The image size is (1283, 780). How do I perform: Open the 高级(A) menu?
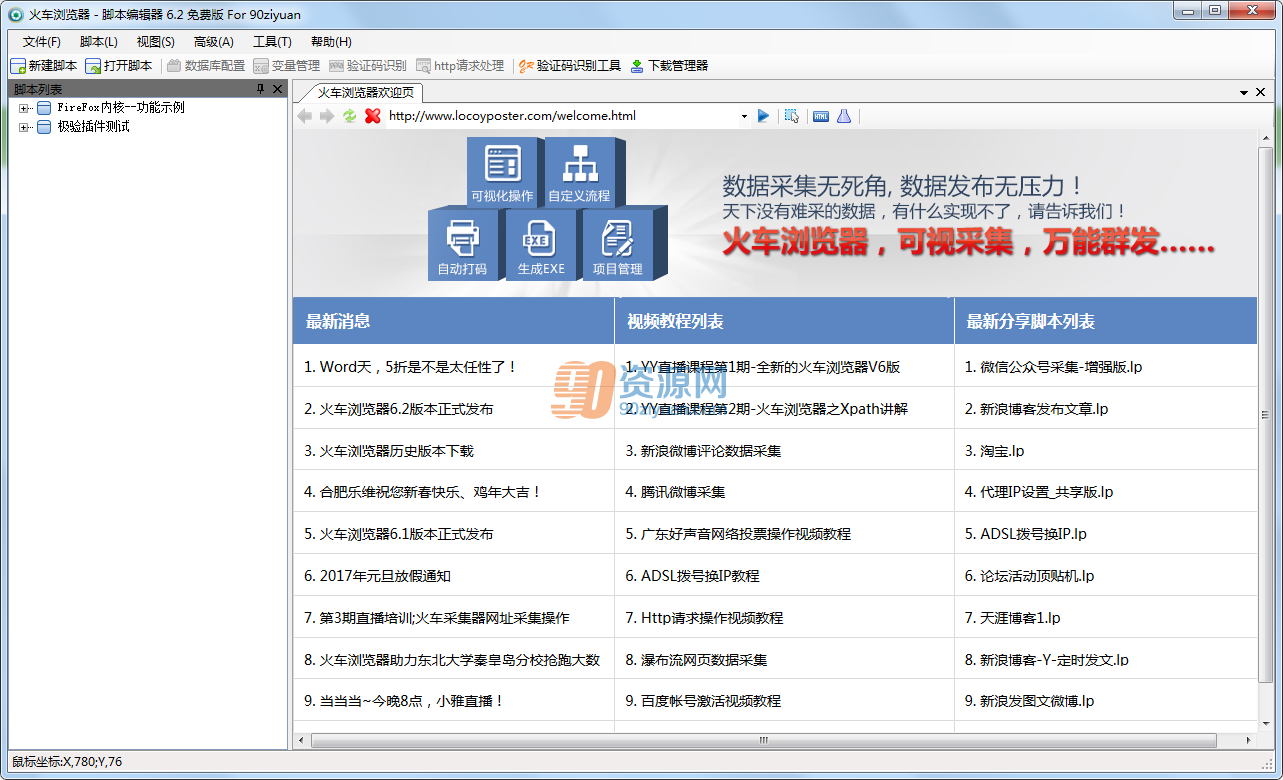click(214, 42)
